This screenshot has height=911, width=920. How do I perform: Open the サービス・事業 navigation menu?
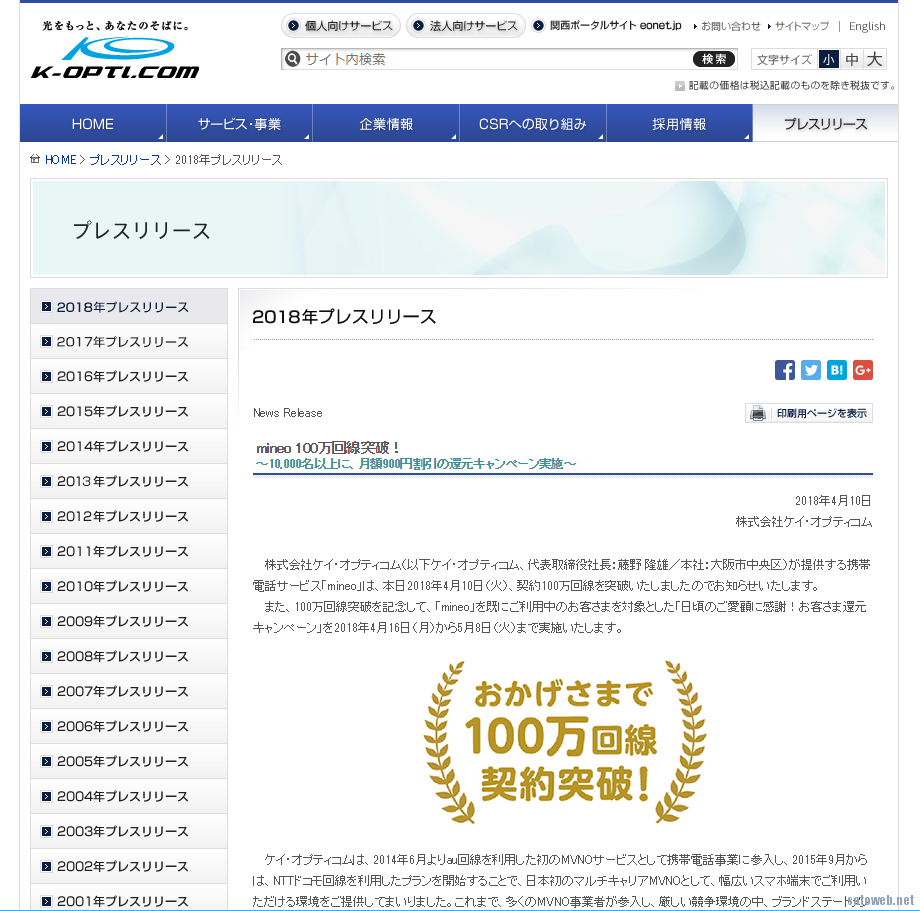pos(239,124)
